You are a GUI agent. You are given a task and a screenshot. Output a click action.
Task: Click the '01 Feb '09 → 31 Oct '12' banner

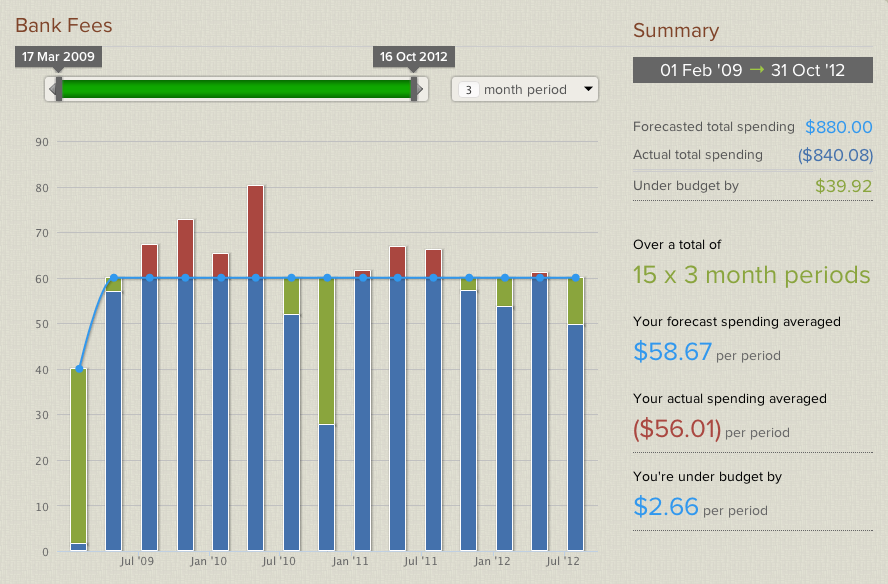point(752,70)
